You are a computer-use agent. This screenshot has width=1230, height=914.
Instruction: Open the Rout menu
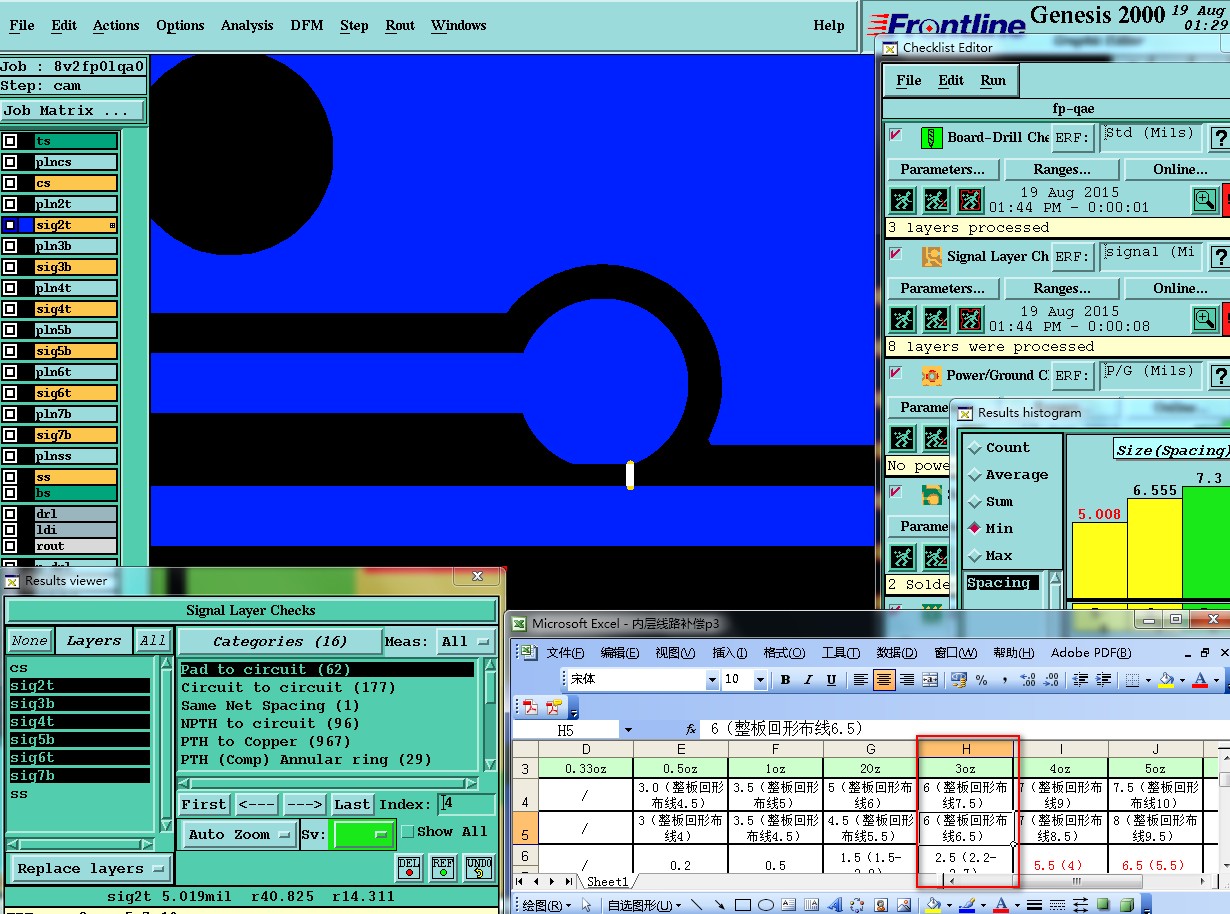[x=400, y=25]
